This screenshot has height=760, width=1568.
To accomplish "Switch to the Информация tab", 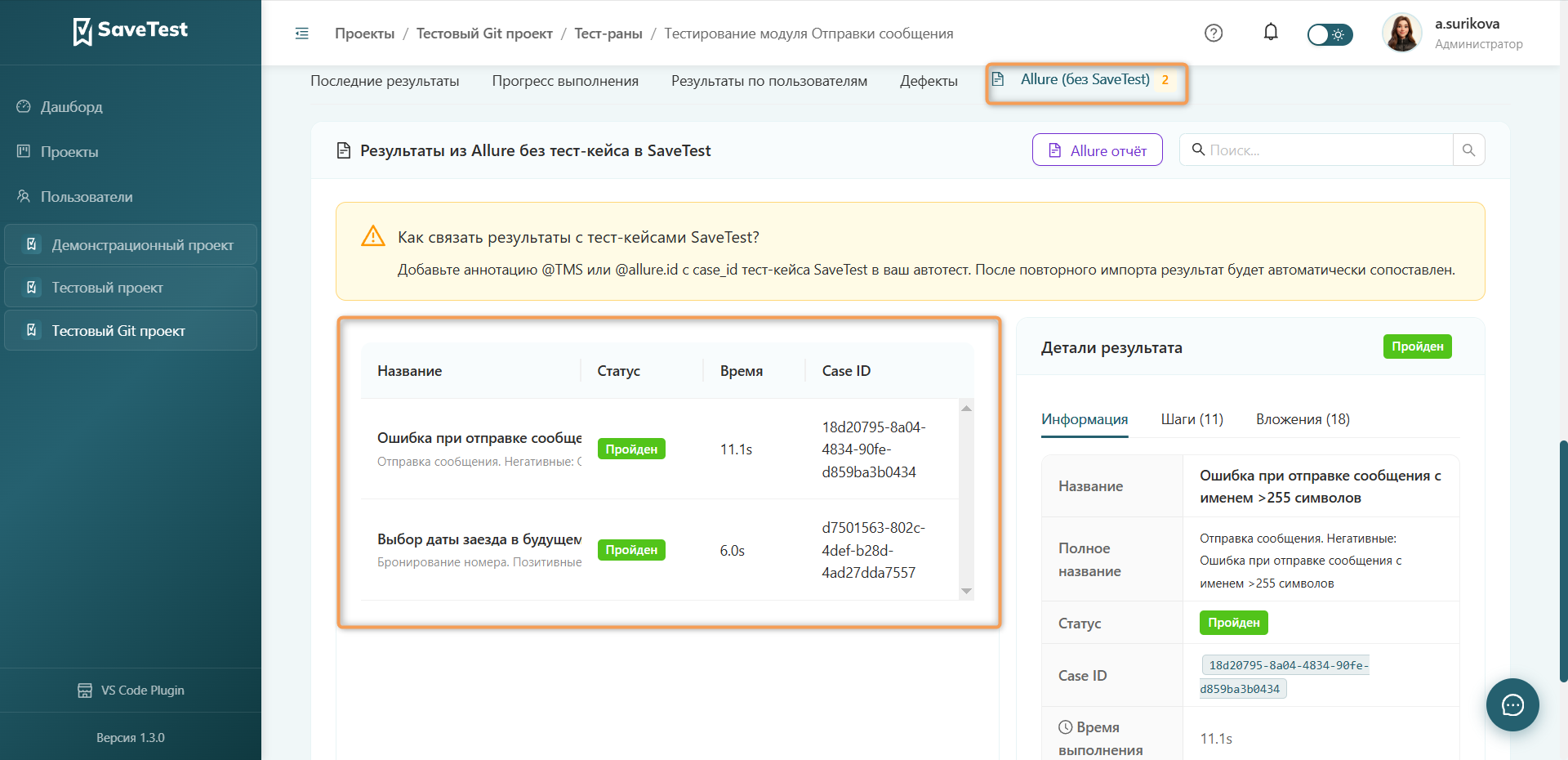I will coord(1085,419).
